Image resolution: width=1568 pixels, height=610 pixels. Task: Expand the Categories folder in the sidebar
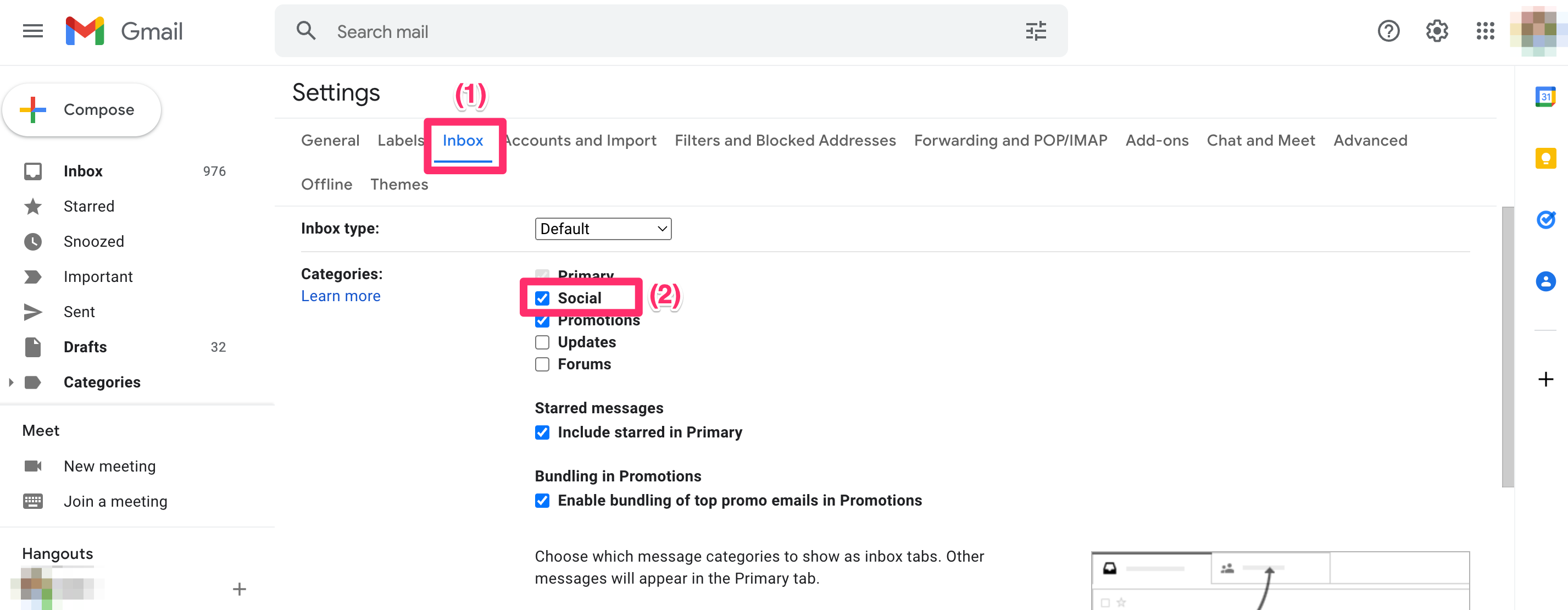[10, 382]
